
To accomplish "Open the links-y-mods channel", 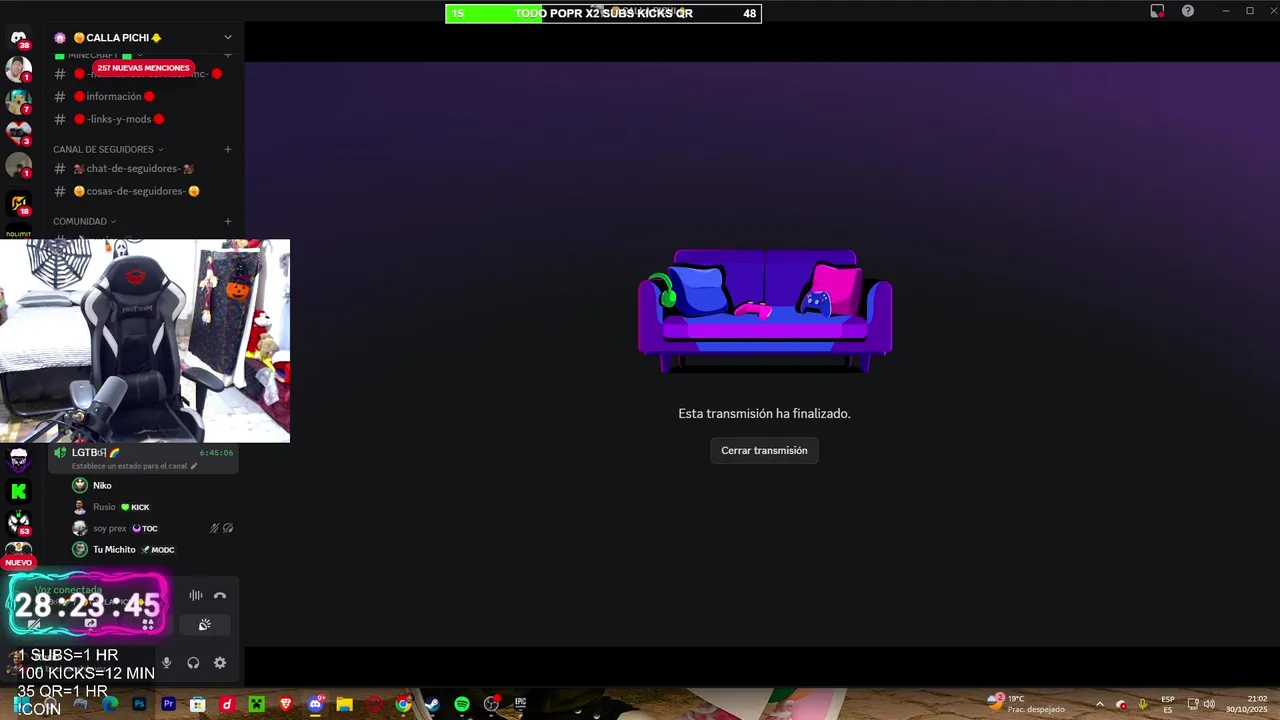I will 142,119.
